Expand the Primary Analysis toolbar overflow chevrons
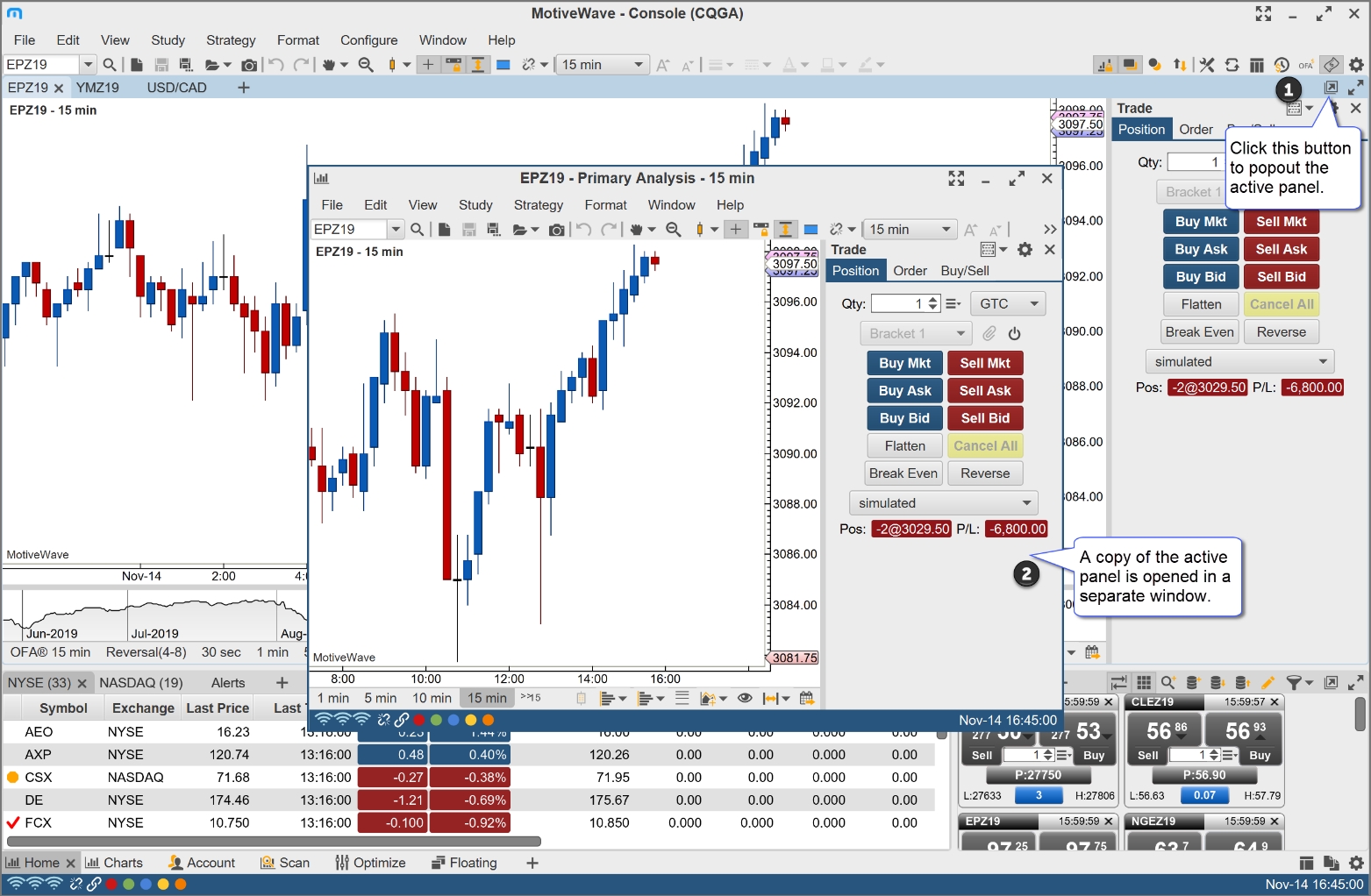The width and height of the screenshot is (1371, 896). pos(1050,230)
